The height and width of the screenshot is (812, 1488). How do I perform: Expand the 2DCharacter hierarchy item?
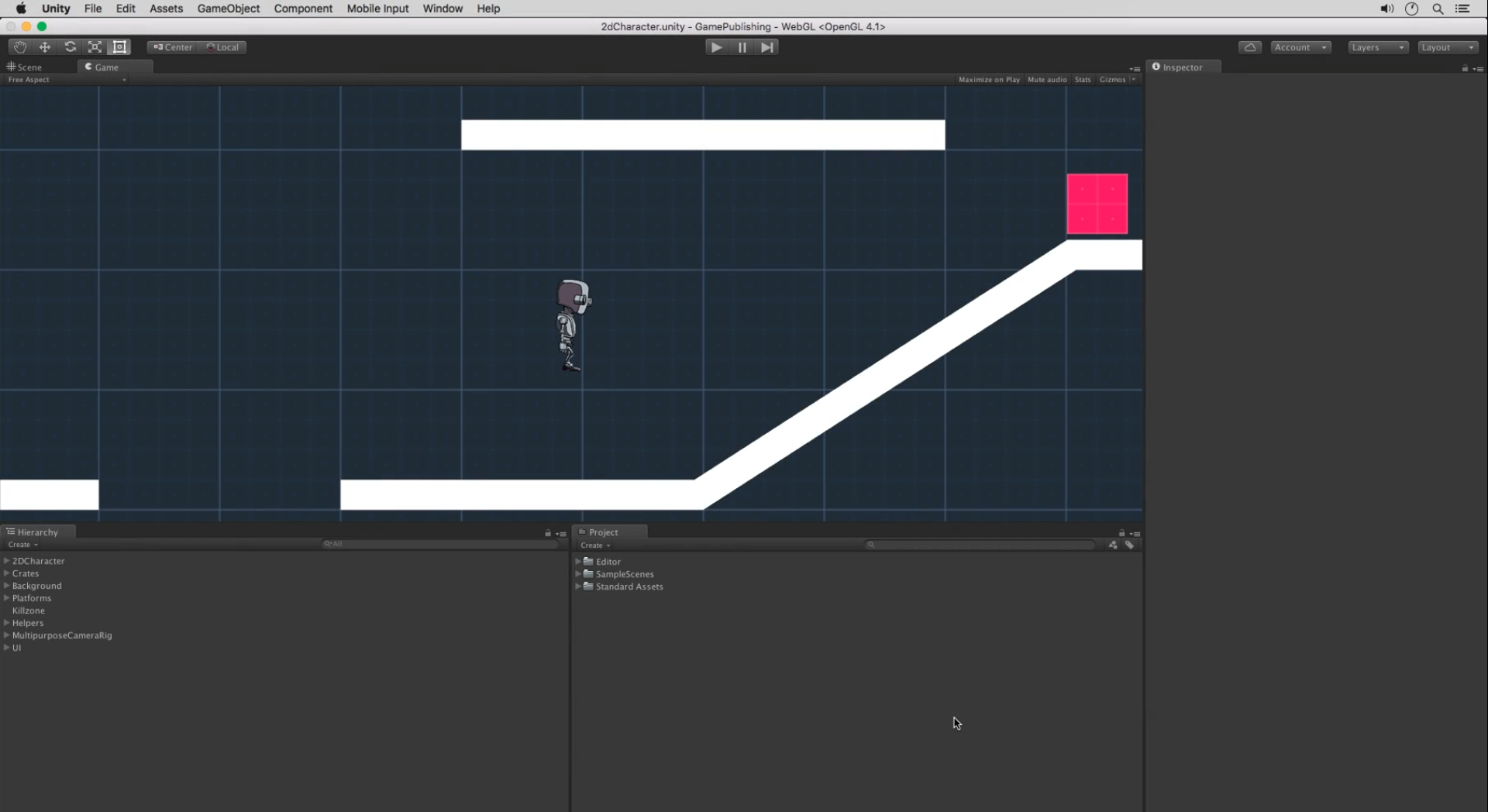pyautogui.click(x=7, y=561)
